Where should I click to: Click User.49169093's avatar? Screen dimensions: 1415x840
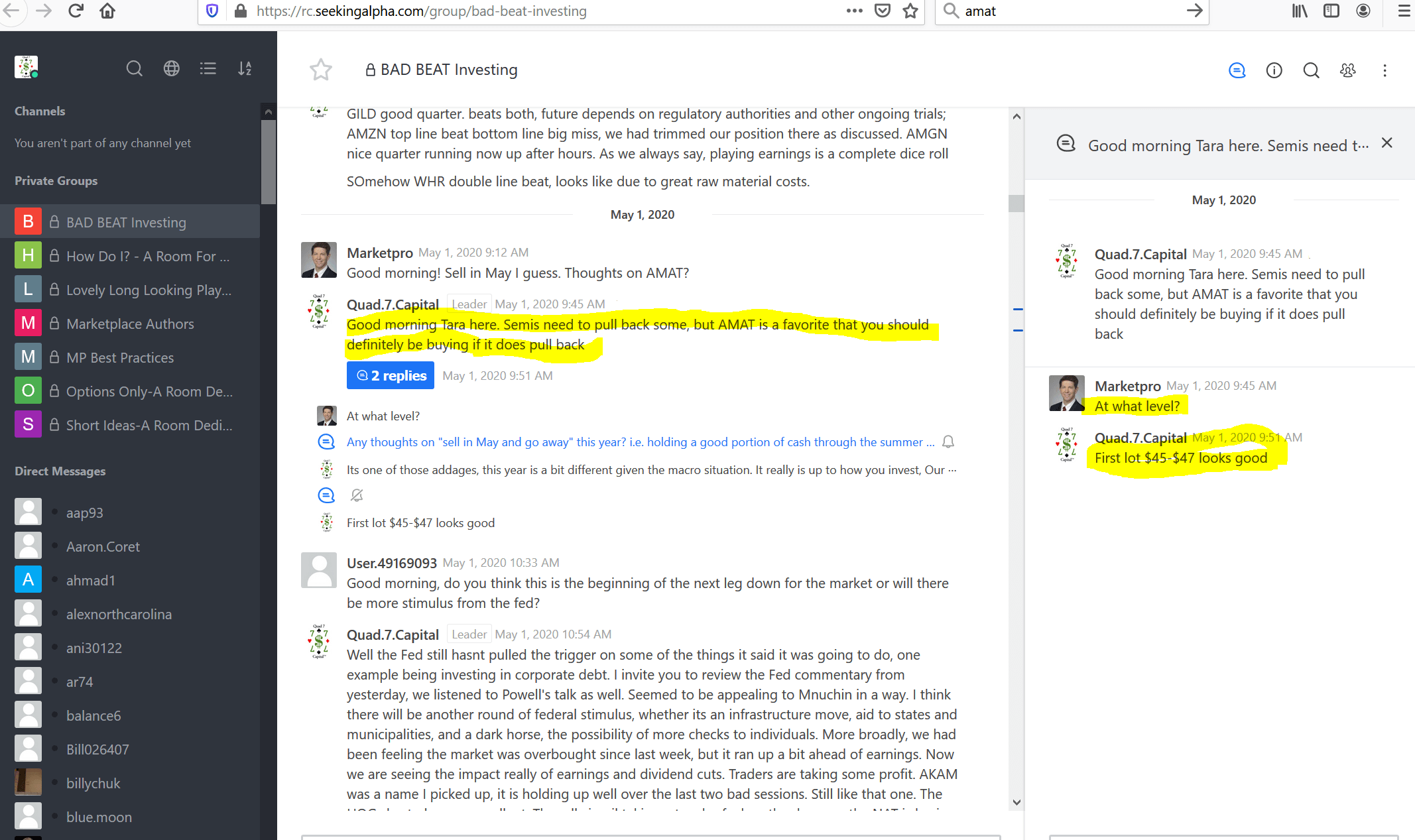(x=319, y=570)
